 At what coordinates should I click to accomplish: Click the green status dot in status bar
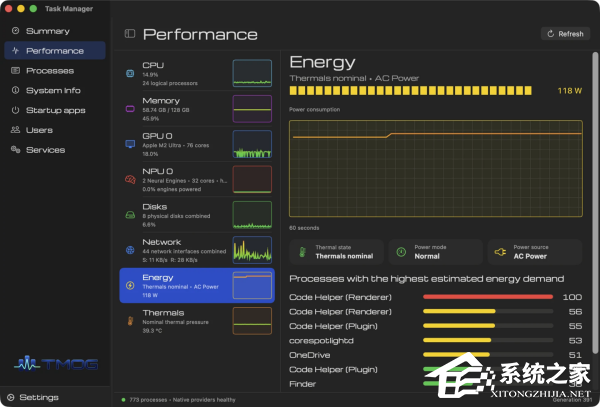click(x=123, y=400)
